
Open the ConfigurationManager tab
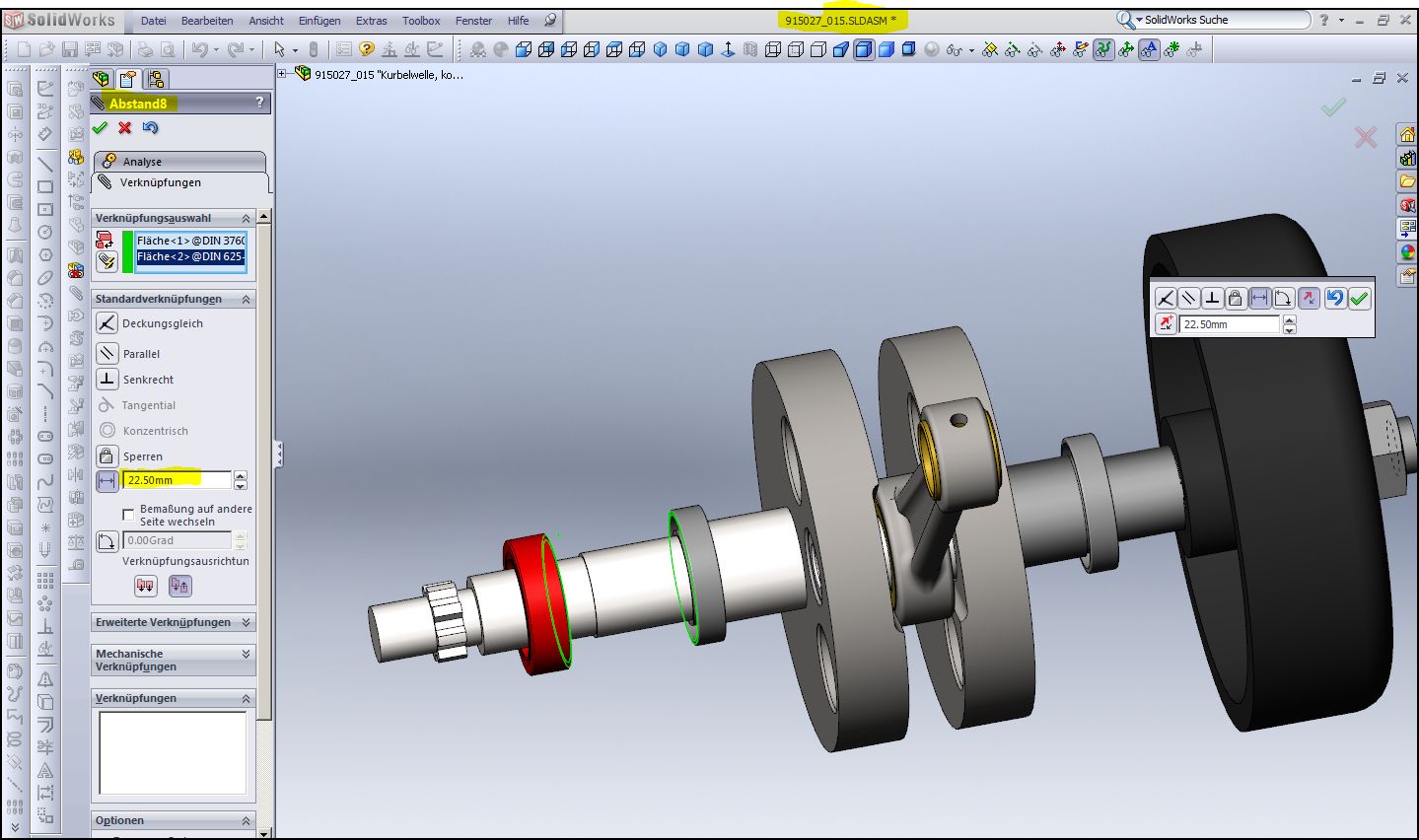[x=155, y=79]
